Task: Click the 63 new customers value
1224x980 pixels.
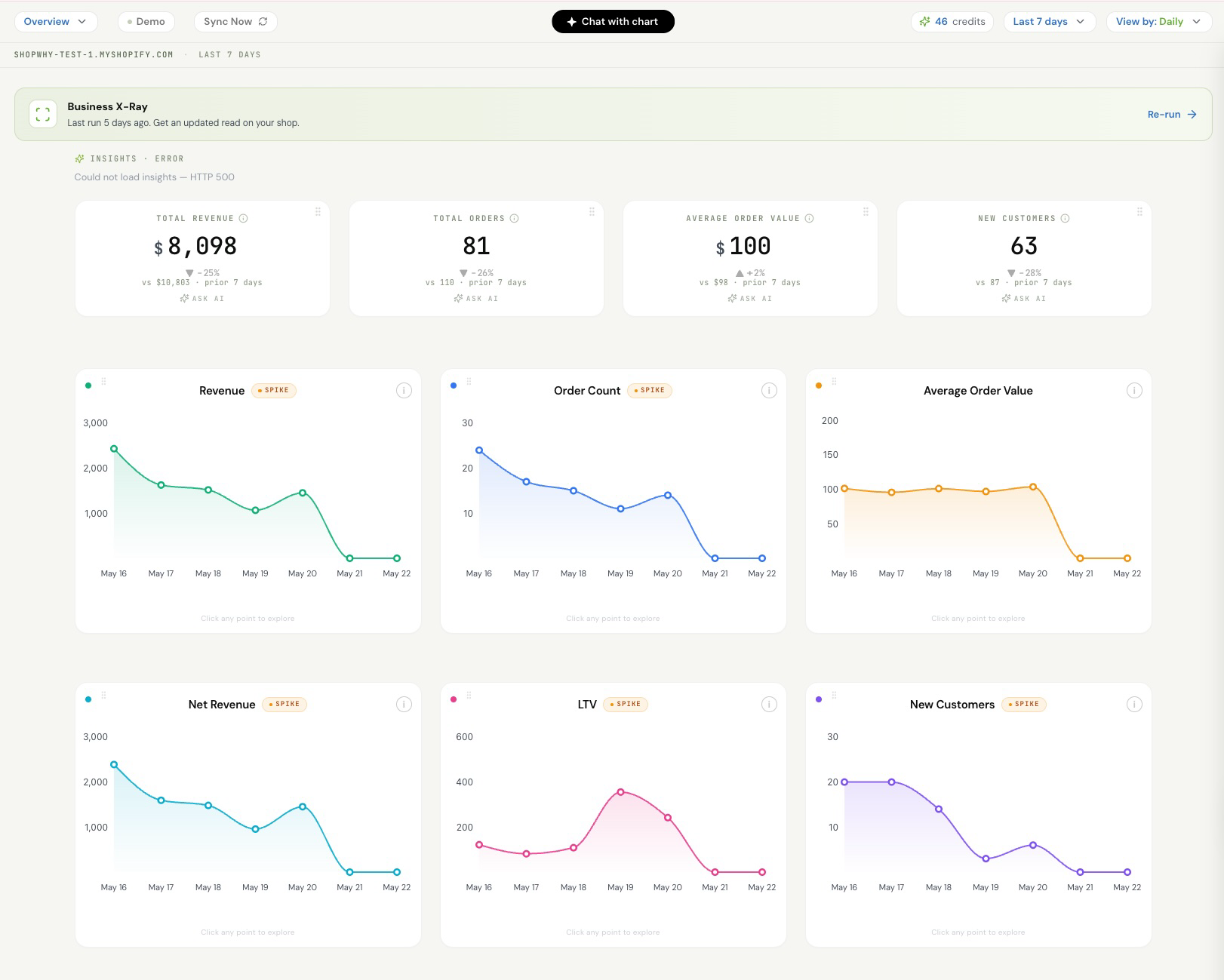Action: tap(1024, 246)
